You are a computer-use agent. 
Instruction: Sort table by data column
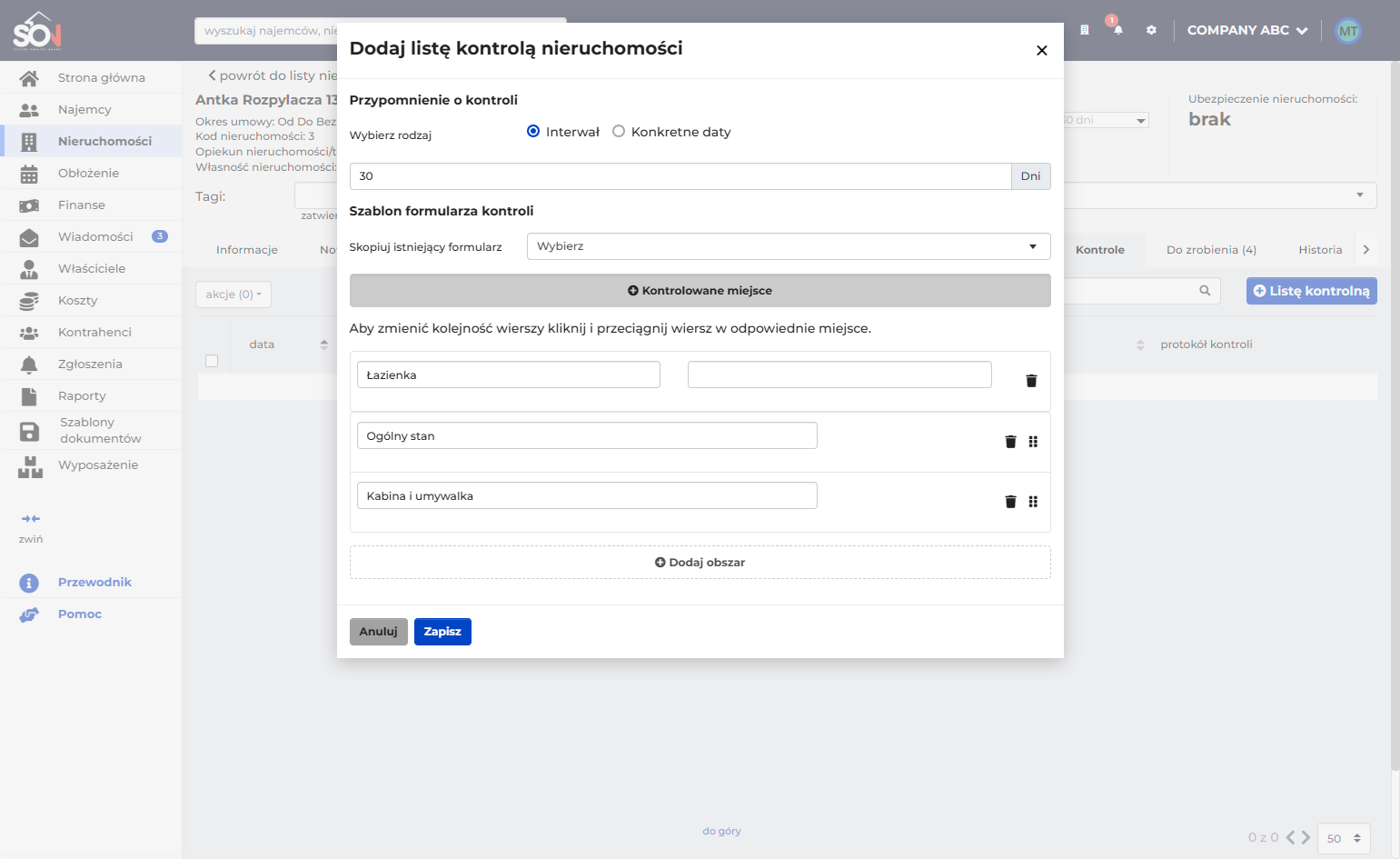[324, 345]
